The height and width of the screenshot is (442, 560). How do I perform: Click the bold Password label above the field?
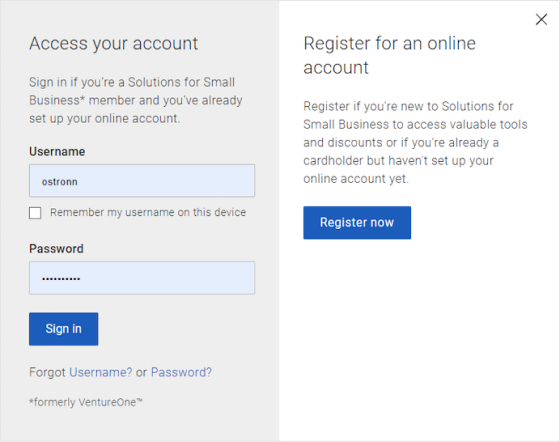point(56,248)
